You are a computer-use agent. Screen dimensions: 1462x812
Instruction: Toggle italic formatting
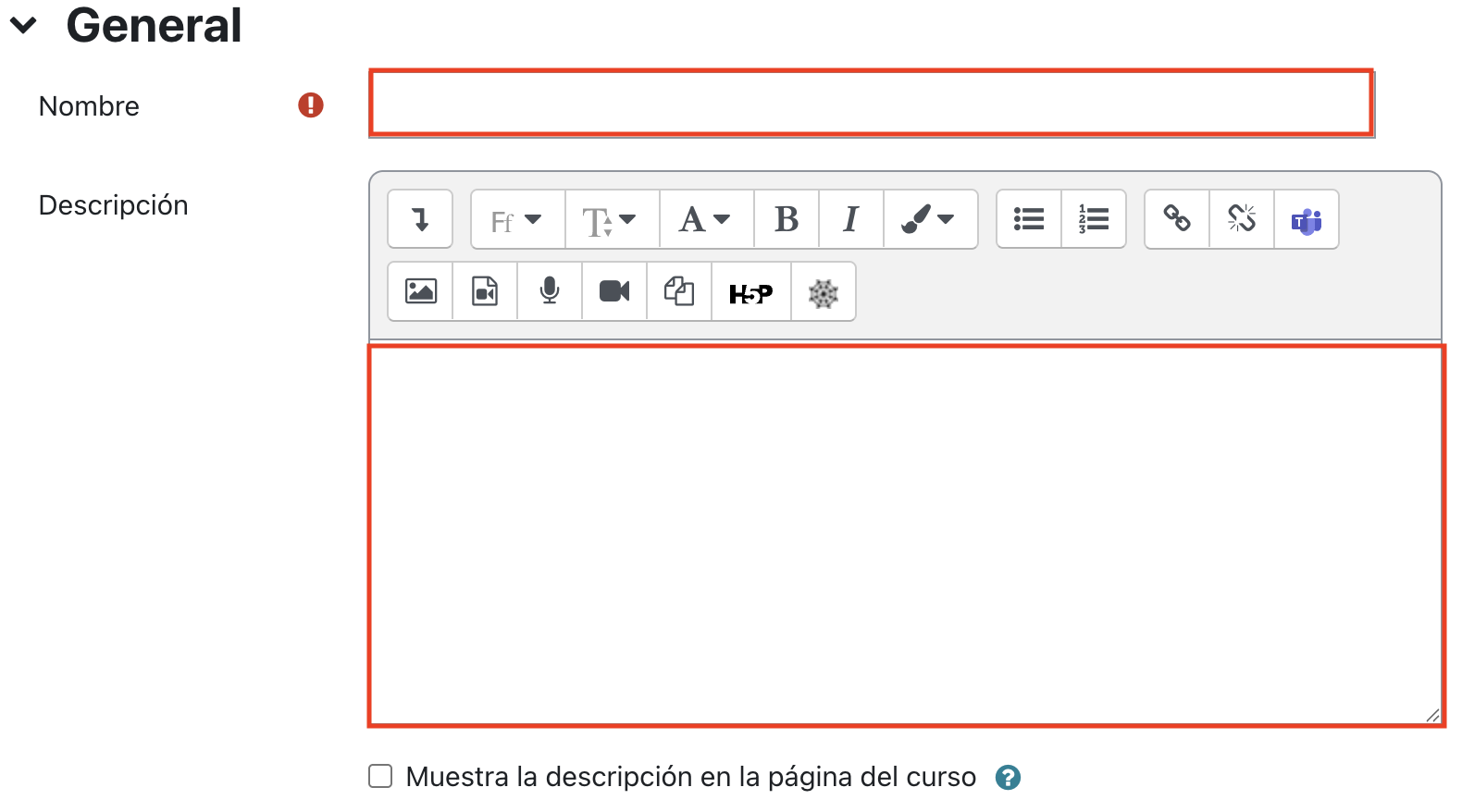(851, 219)
